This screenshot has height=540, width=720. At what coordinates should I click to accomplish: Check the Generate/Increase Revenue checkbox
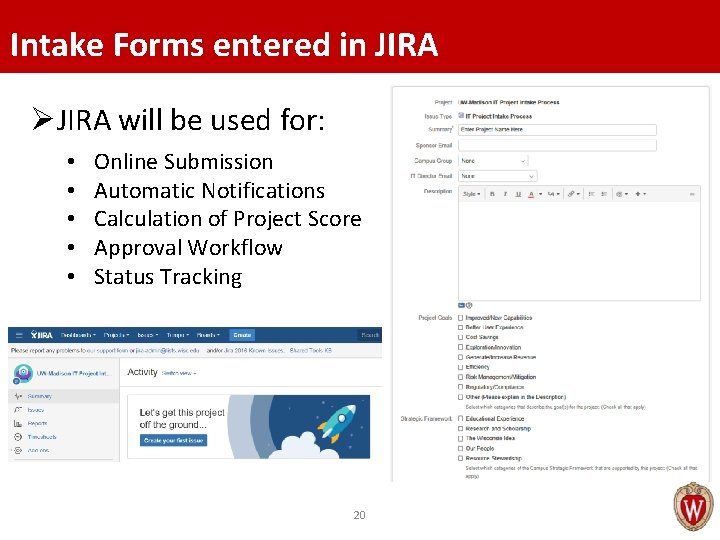[461, 357]
